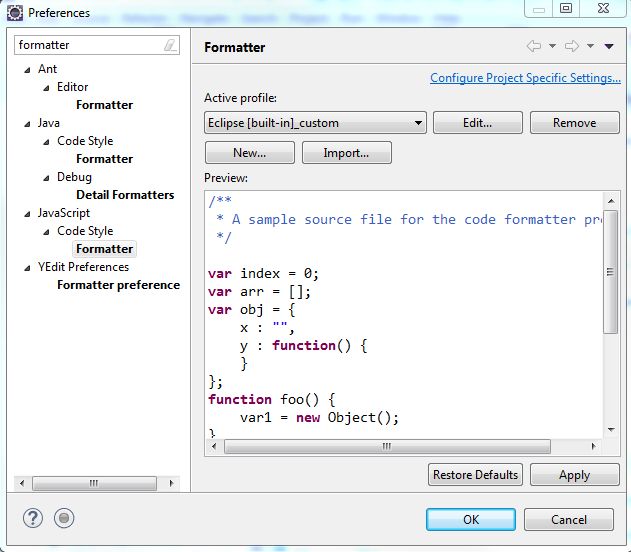The width and height of the screenshot is (631, 552).
Task: Click the Edit... profile button
Action: coord(478,123)
